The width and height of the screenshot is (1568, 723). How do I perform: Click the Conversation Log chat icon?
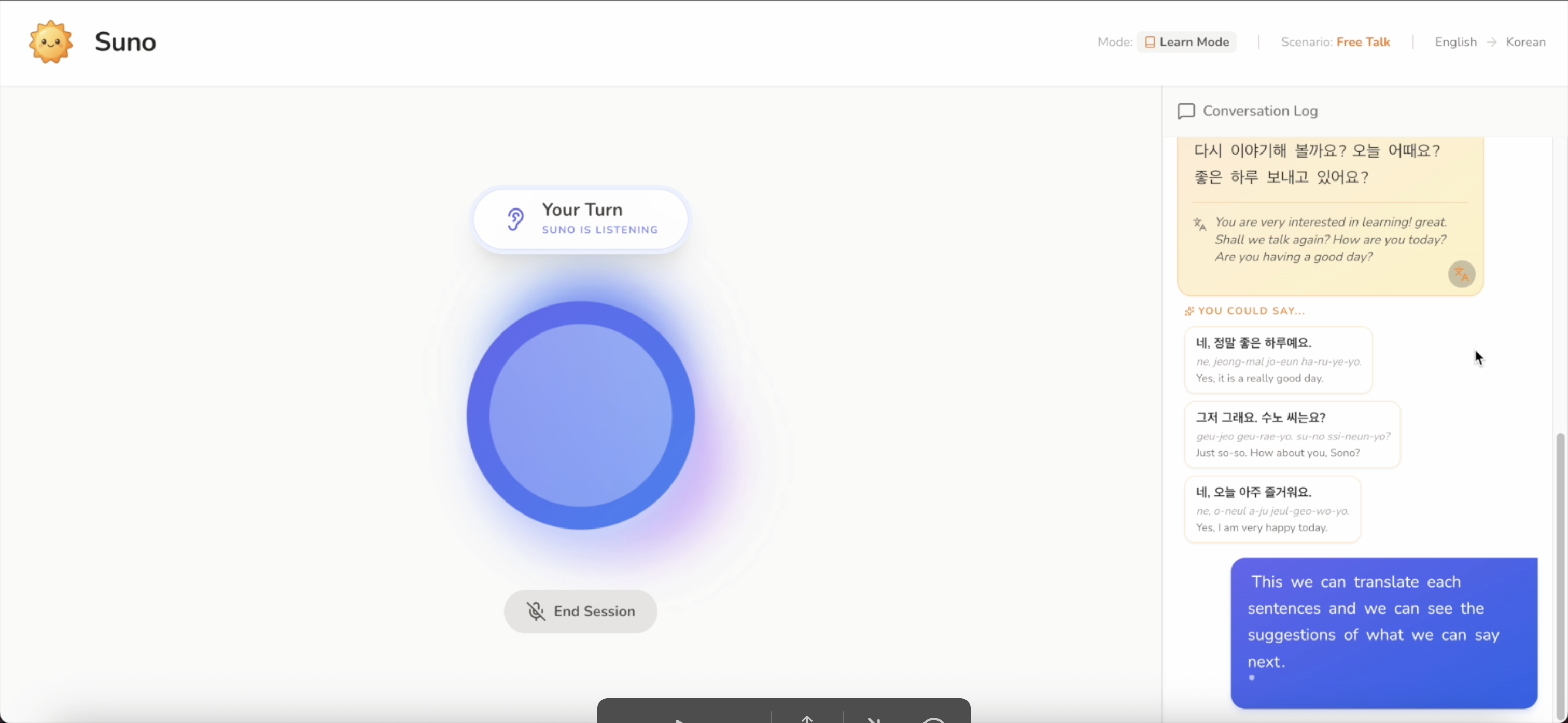coord(1186,112)
